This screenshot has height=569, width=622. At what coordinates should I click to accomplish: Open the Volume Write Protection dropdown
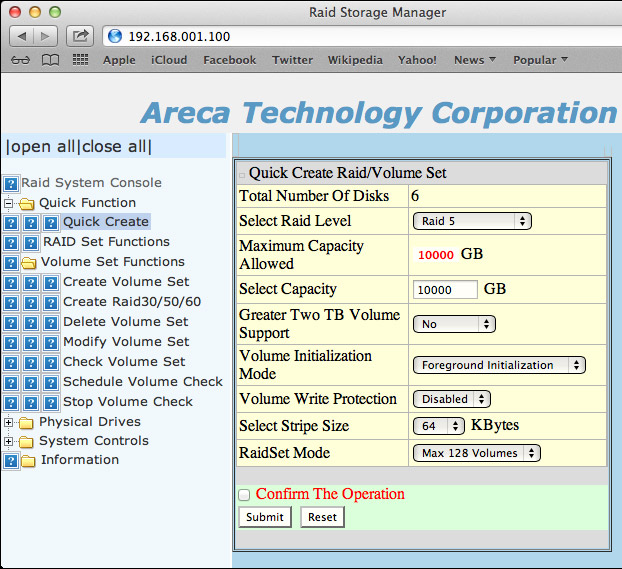pos(452,399)
